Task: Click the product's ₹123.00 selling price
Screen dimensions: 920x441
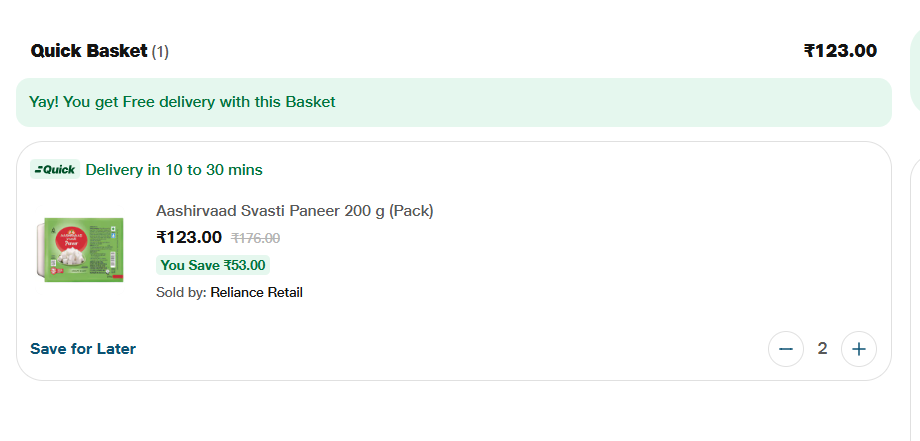Action: [x=189, y=238]
